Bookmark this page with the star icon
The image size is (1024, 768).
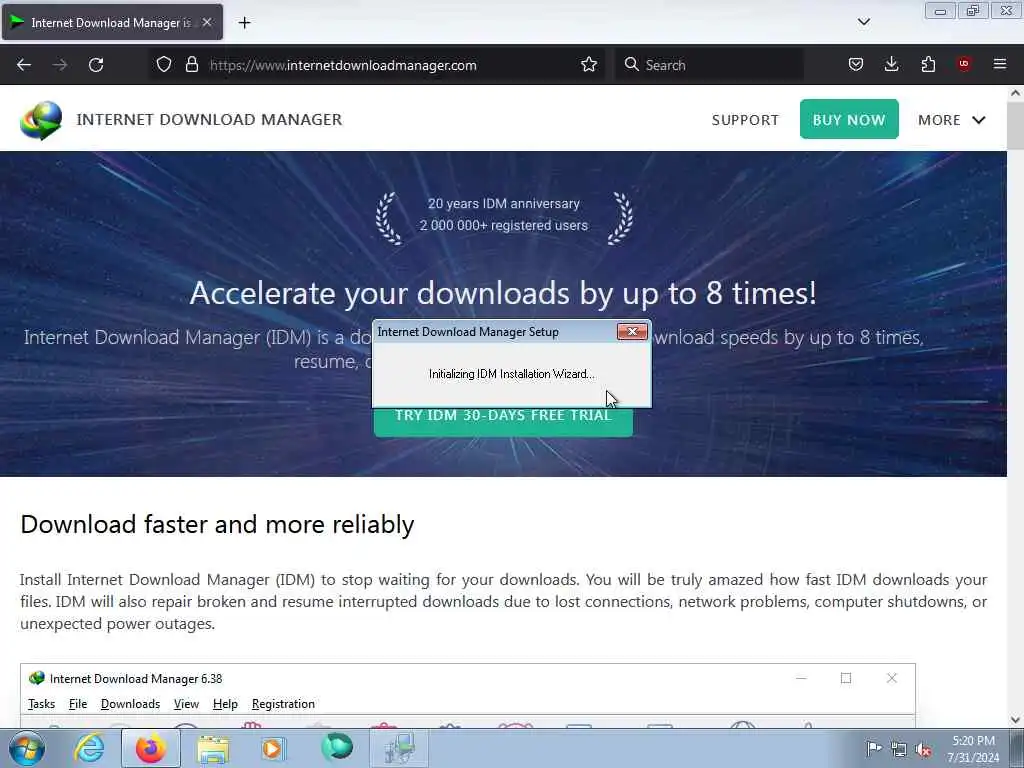(x=588, y=65)
